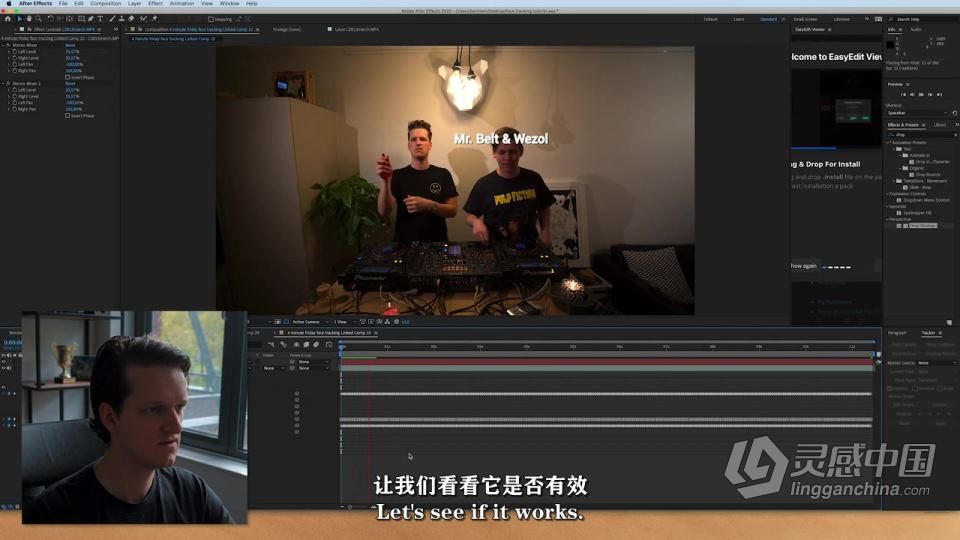Open the Tracker Motion Source dropdown
Image resolution: width=960 pixels, height=540 pixels.
click(x=937, y=362)
